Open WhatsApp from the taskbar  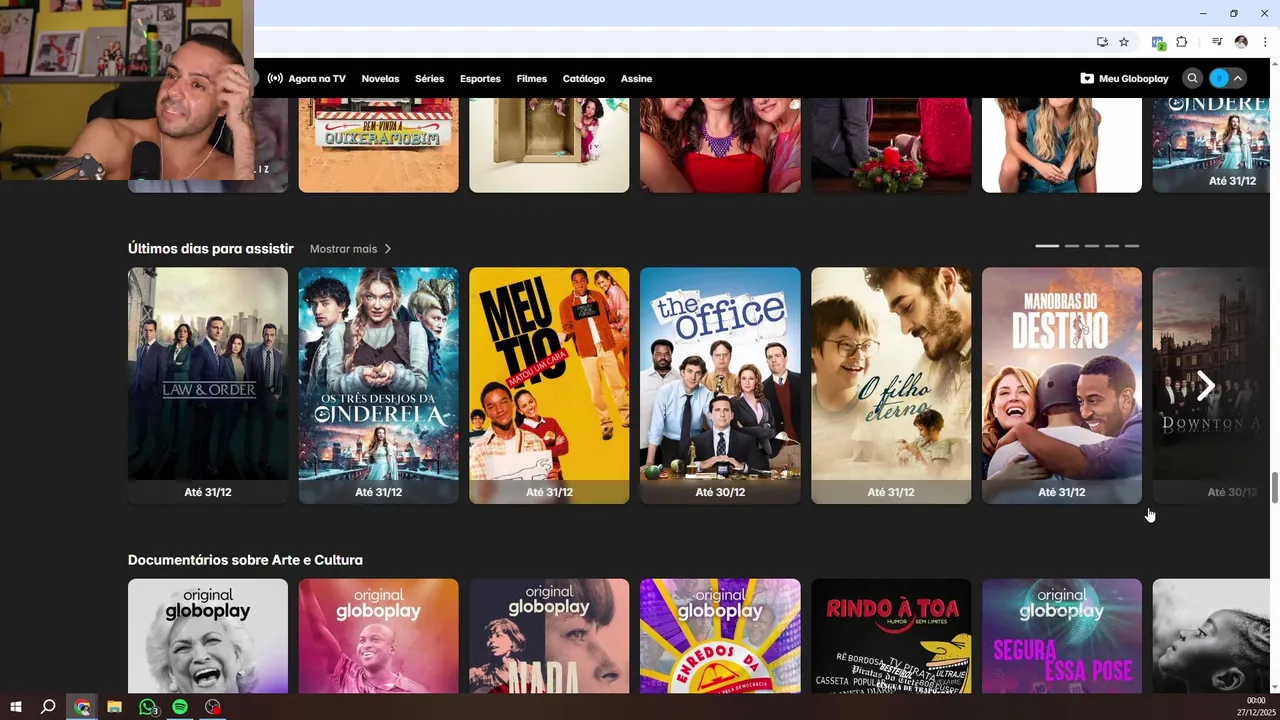coord(148,707)
